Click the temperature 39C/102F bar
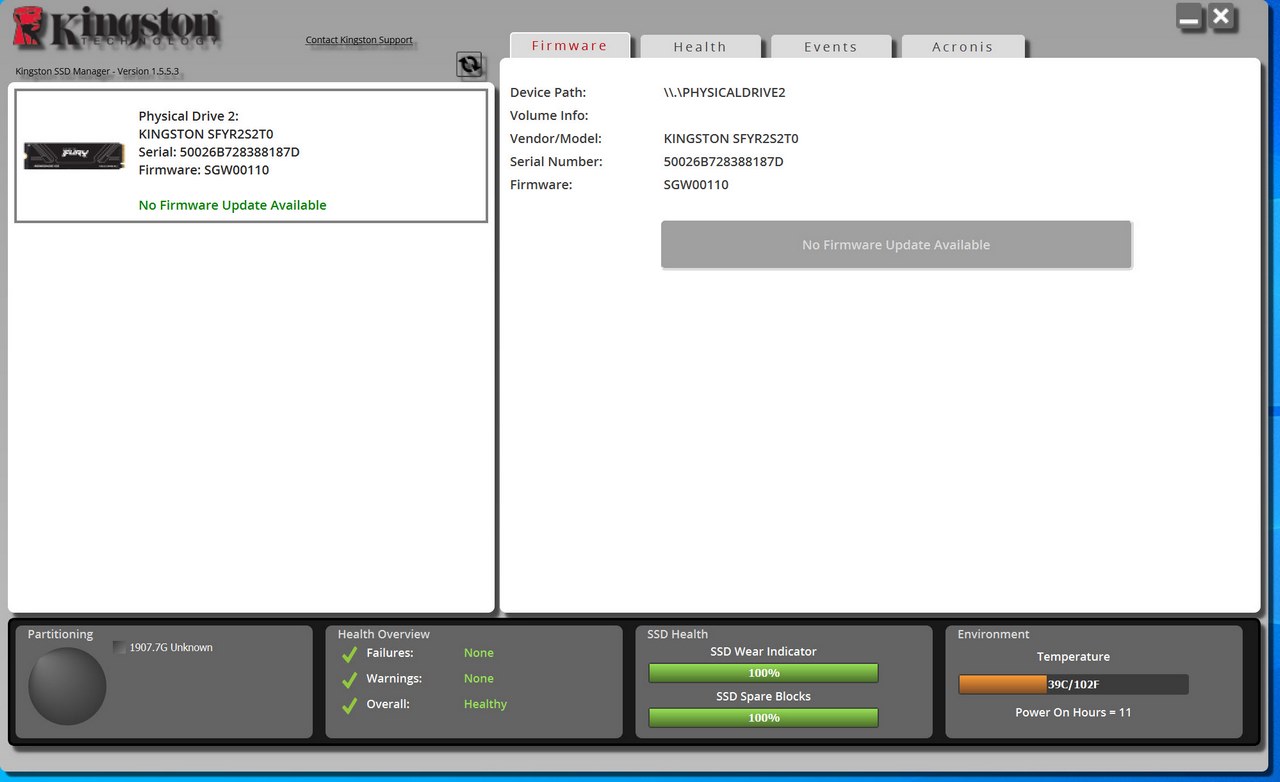 pos(1073,684)
